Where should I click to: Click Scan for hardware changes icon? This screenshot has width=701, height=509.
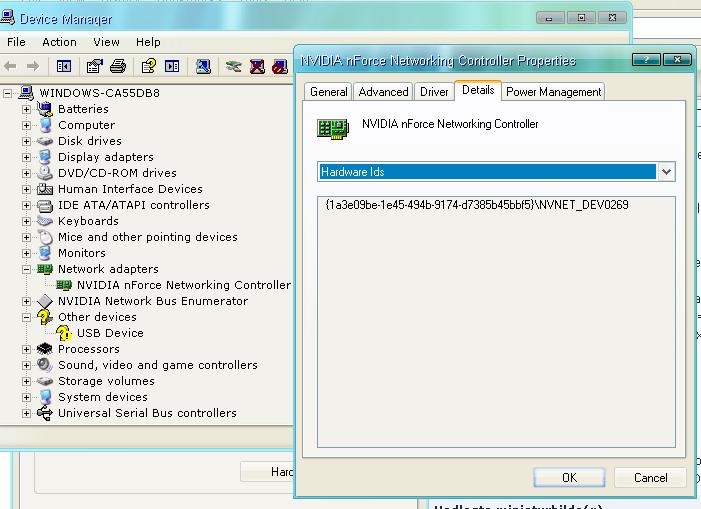coord(203,67)
